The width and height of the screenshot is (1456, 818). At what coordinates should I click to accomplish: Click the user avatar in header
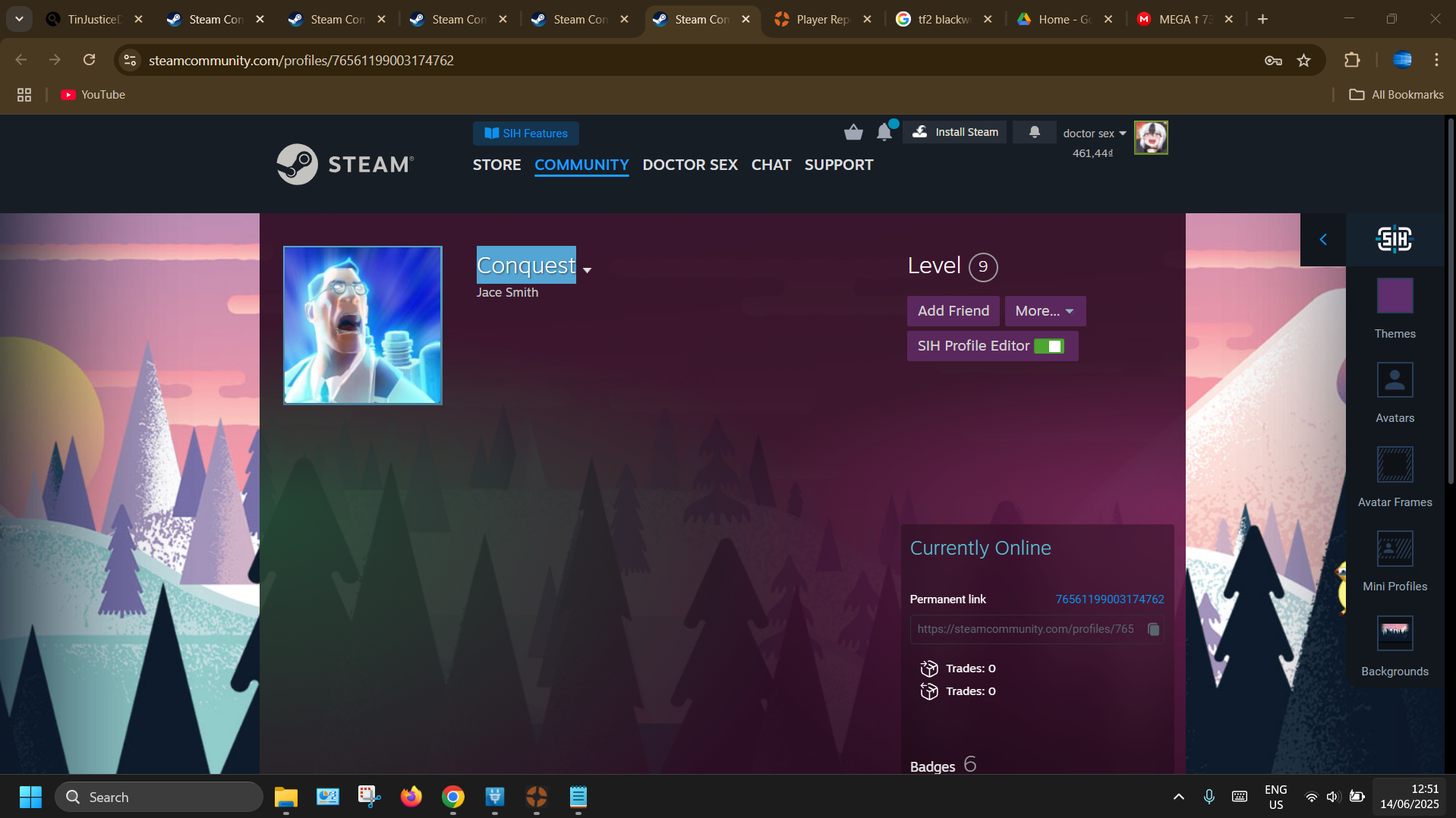pos(1151,137)
